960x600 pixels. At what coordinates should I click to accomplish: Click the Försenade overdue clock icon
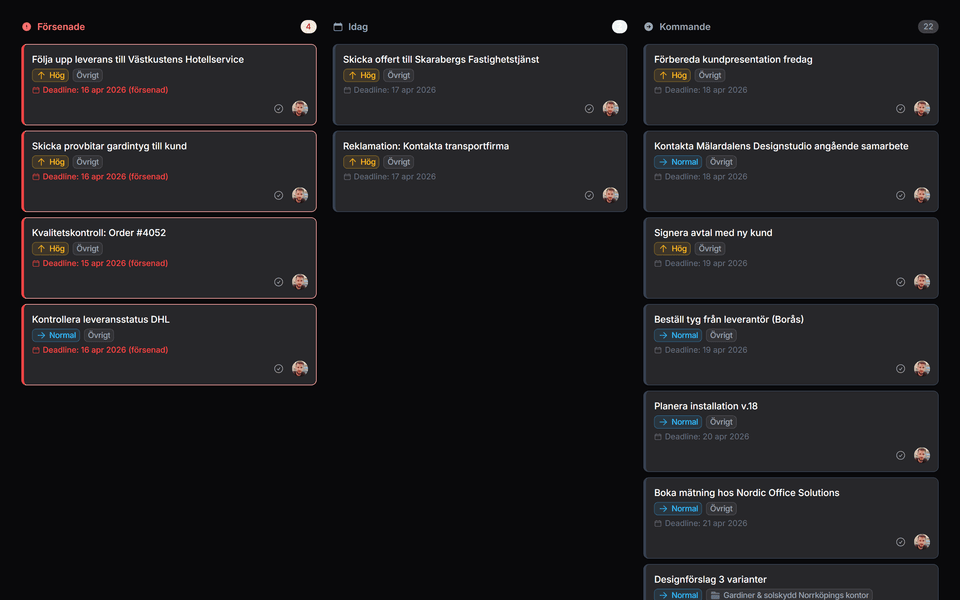(x=27, y=27)
